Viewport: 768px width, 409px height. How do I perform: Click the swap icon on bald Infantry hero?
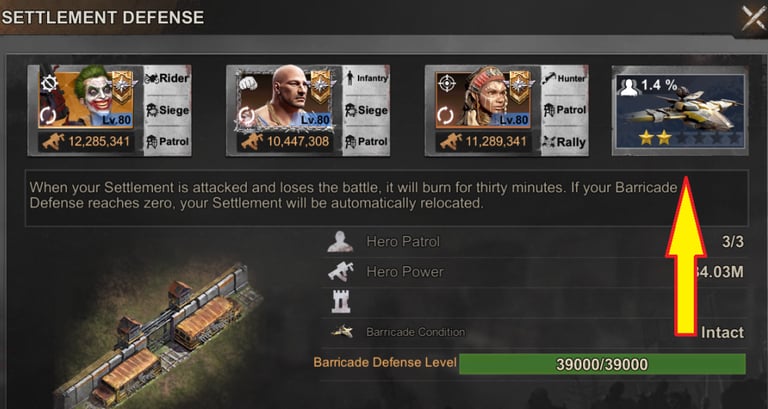pos(247,116)
